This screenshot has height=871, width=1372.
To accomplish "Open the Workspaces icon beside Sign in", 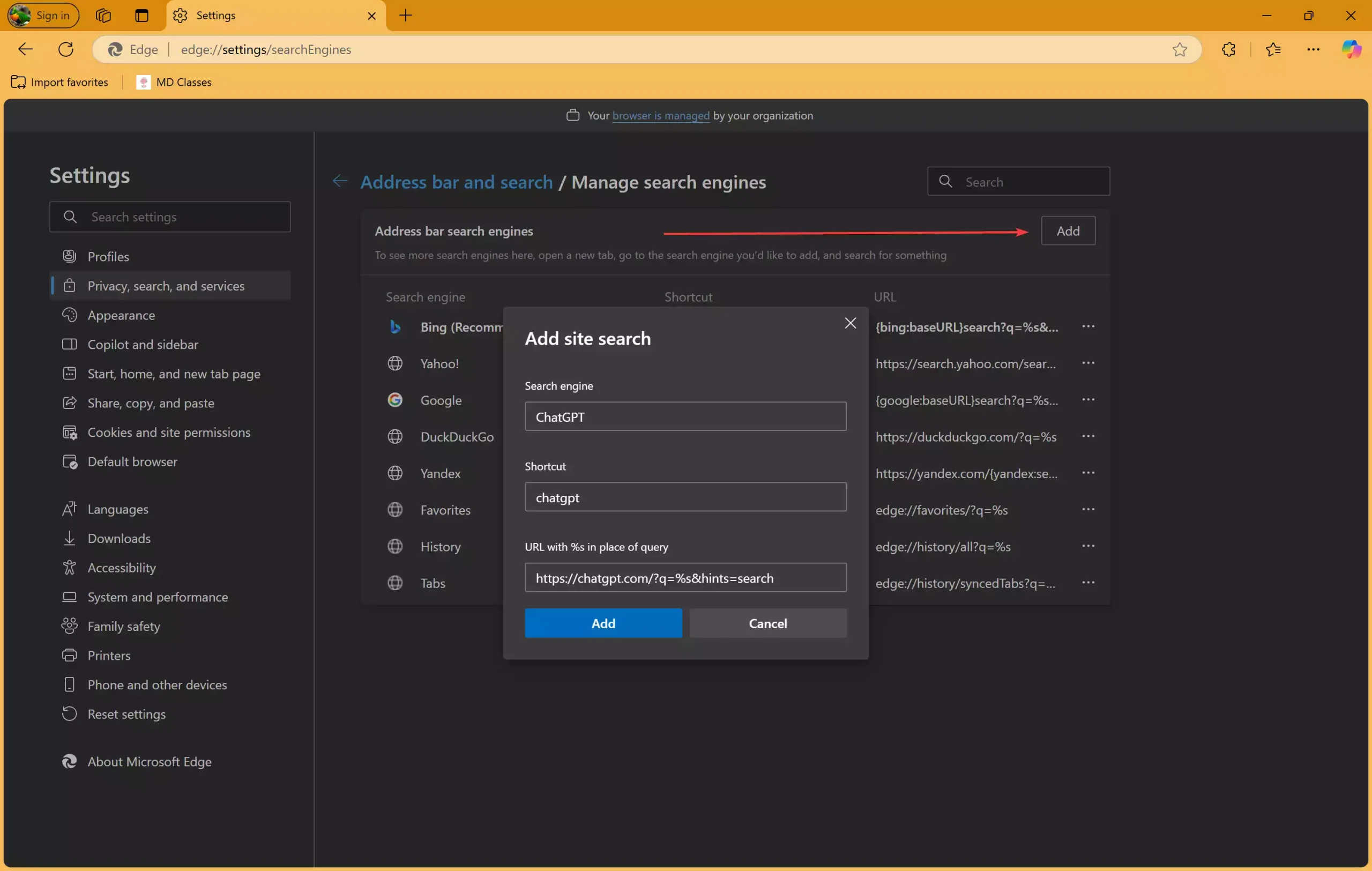I will (x=103, y=16).
